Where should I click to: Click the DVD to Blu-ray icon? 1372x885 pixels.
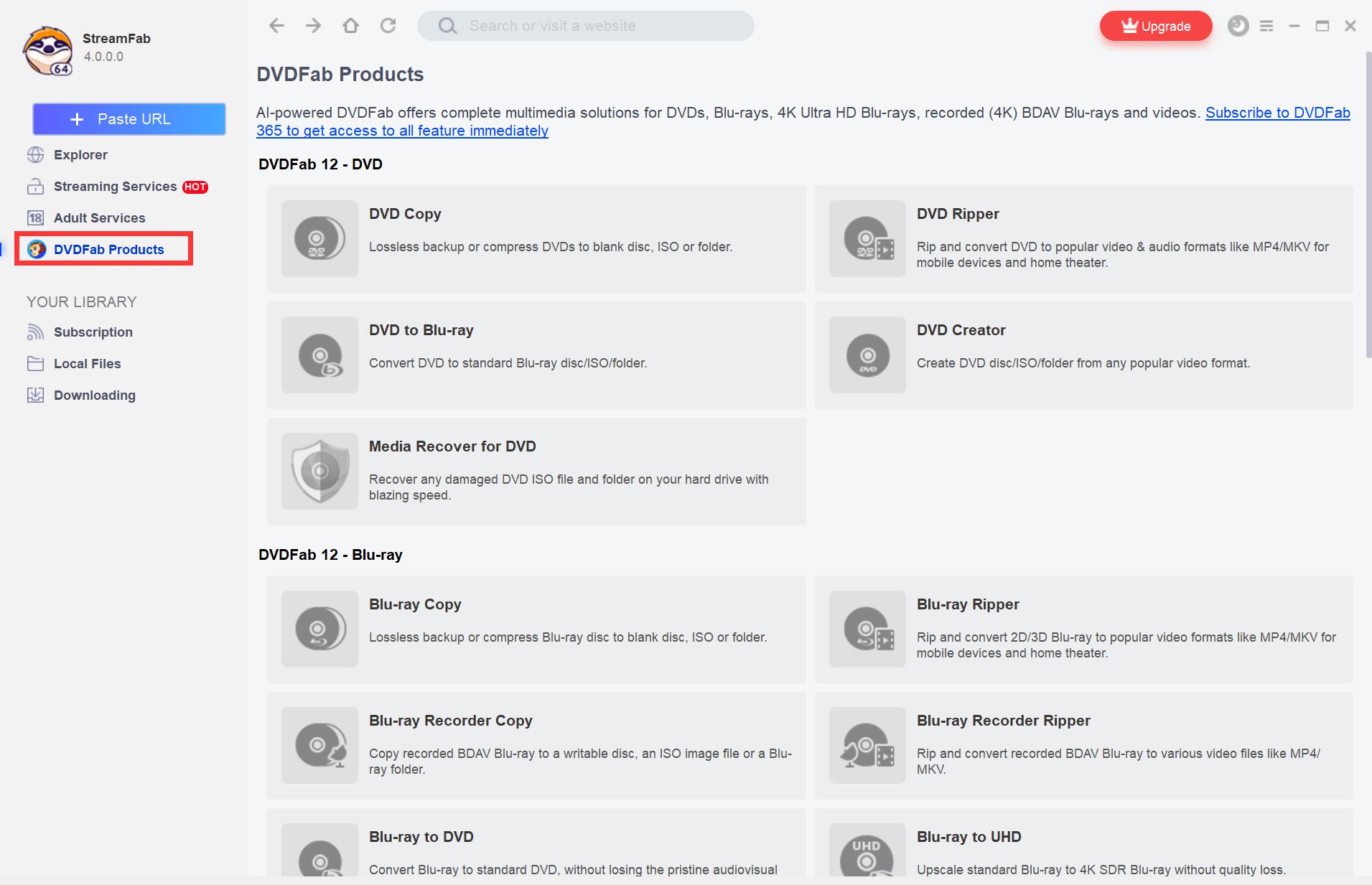point(319,355)
